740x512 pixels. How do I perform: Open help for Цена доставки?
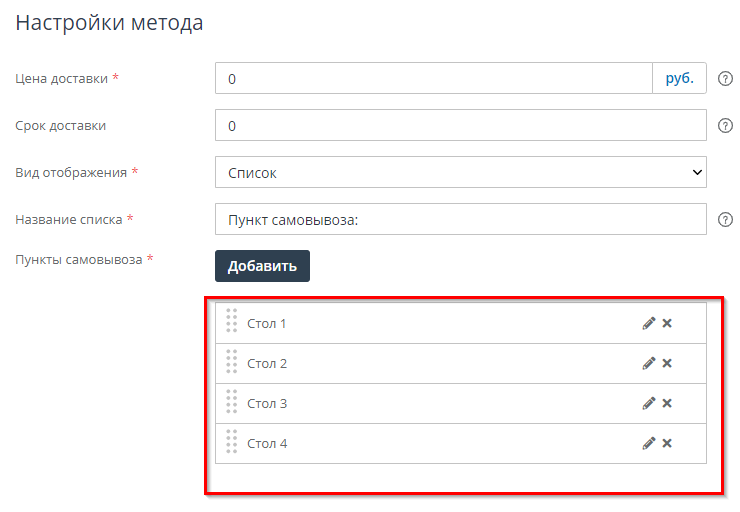pos(726,78)
